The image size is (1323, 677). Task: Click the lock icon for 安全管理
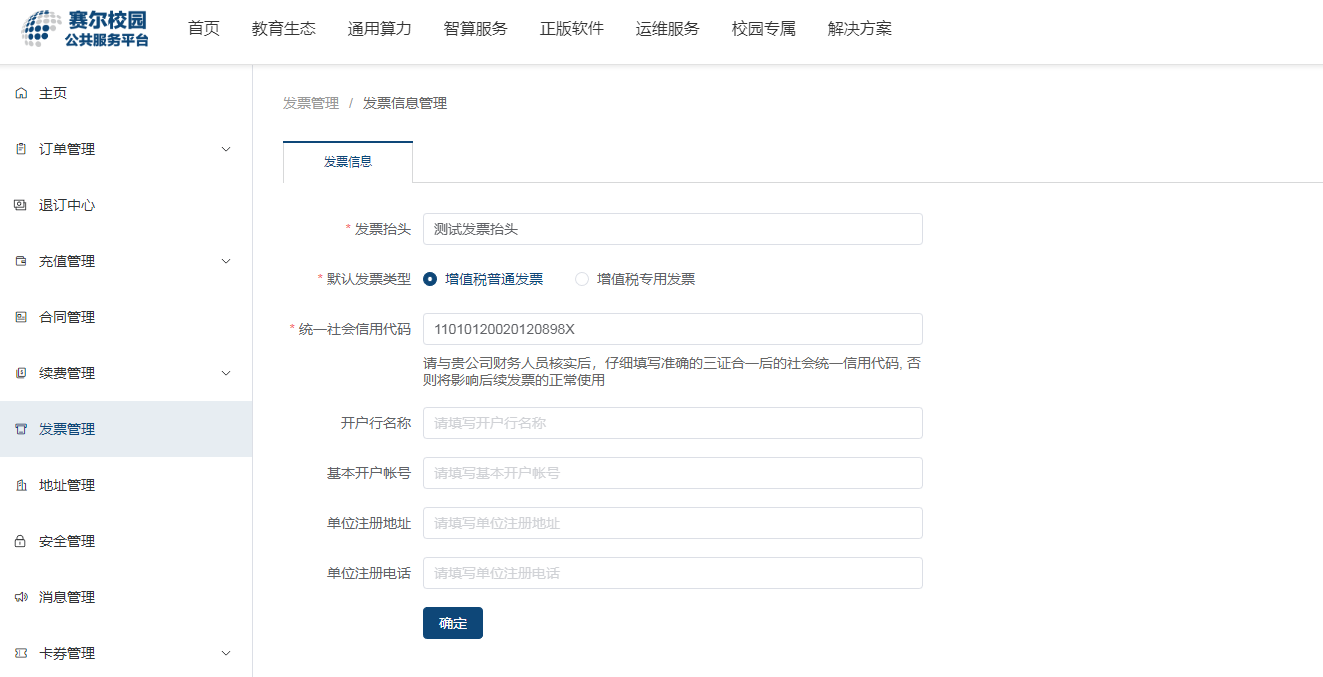point(21,541)
